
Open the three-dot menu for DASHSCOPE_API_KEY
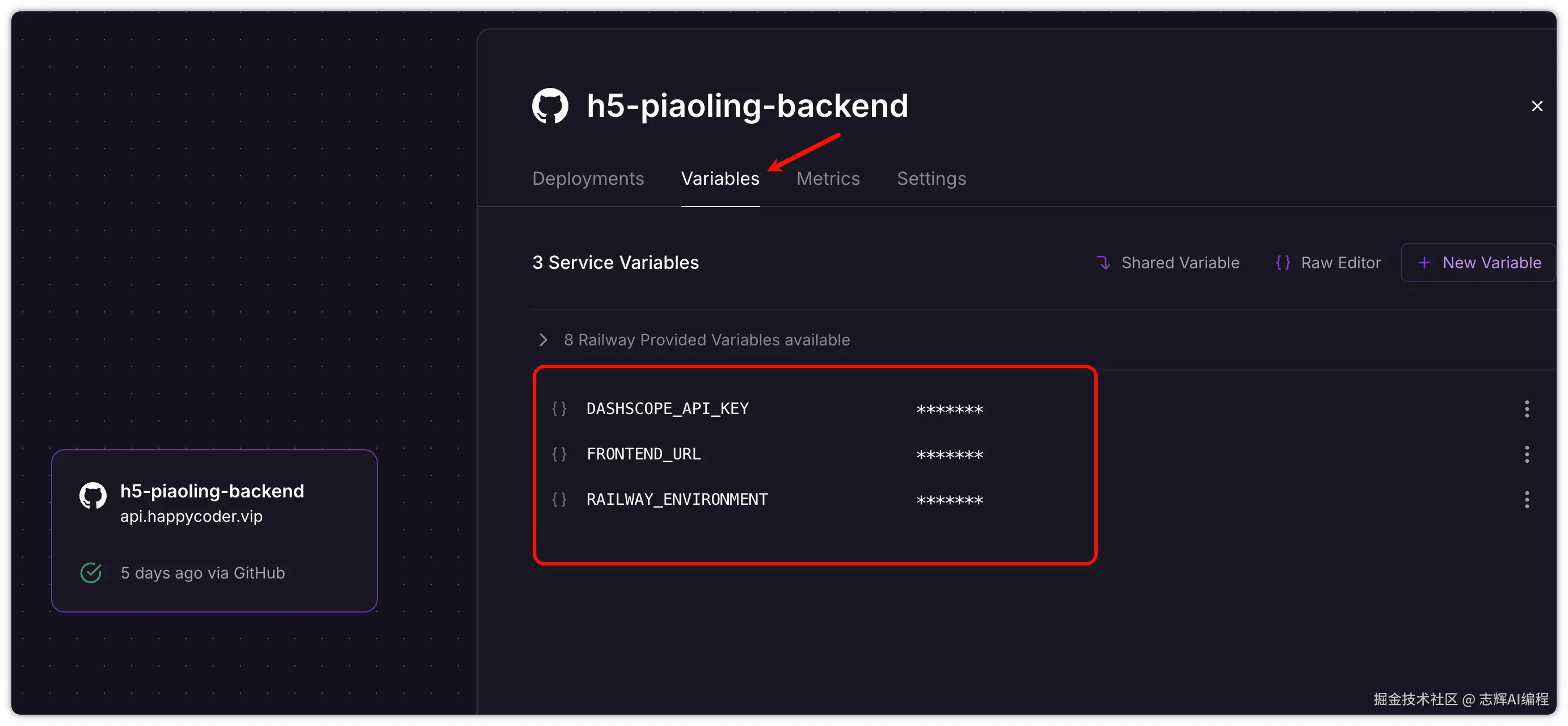[x=1526, y=408]
